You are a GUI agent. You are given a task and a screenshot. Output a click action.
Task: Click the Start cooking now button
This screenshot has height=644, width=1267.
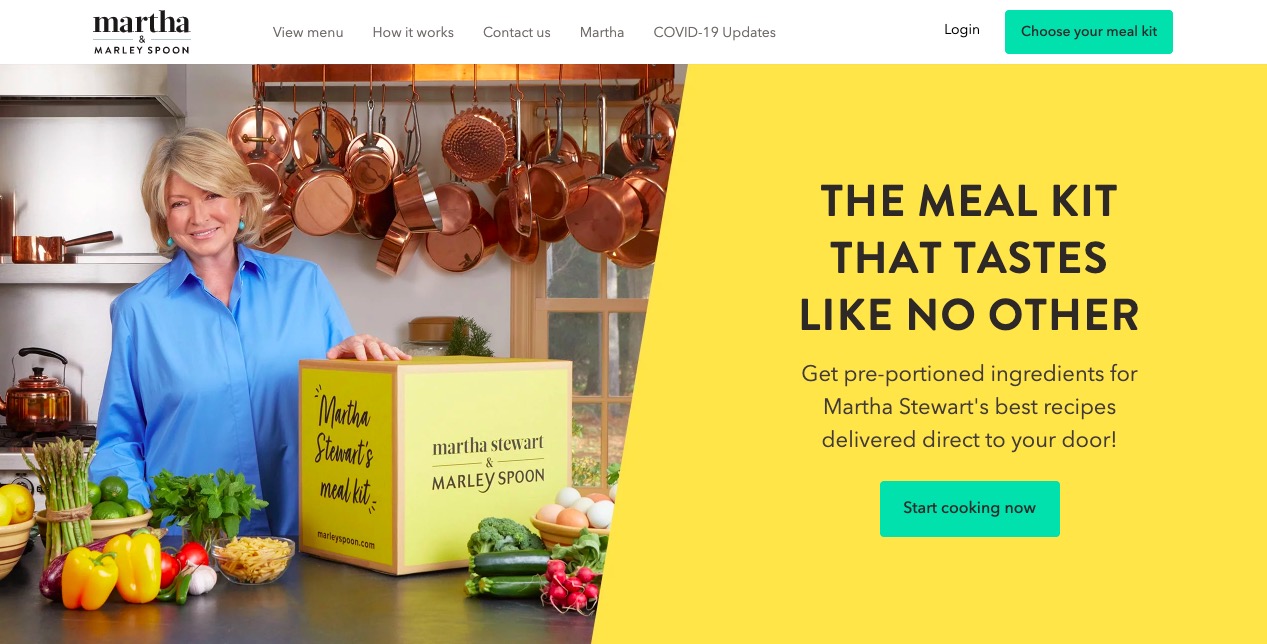click(x=970, y=508)
